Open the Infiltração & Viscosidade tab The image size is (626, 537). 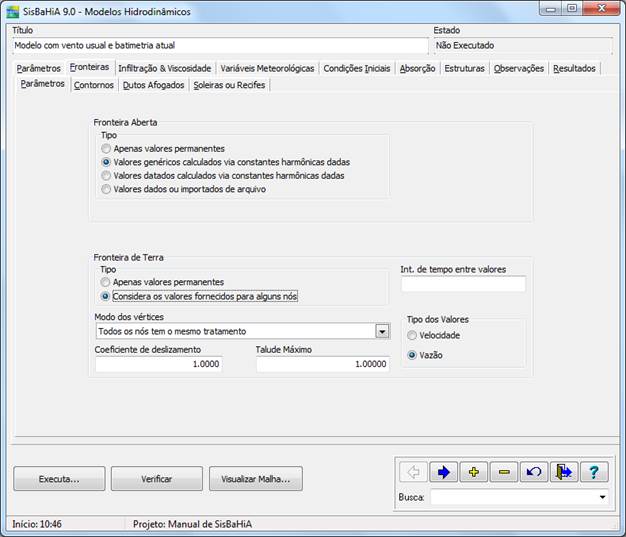click(164, 68)
